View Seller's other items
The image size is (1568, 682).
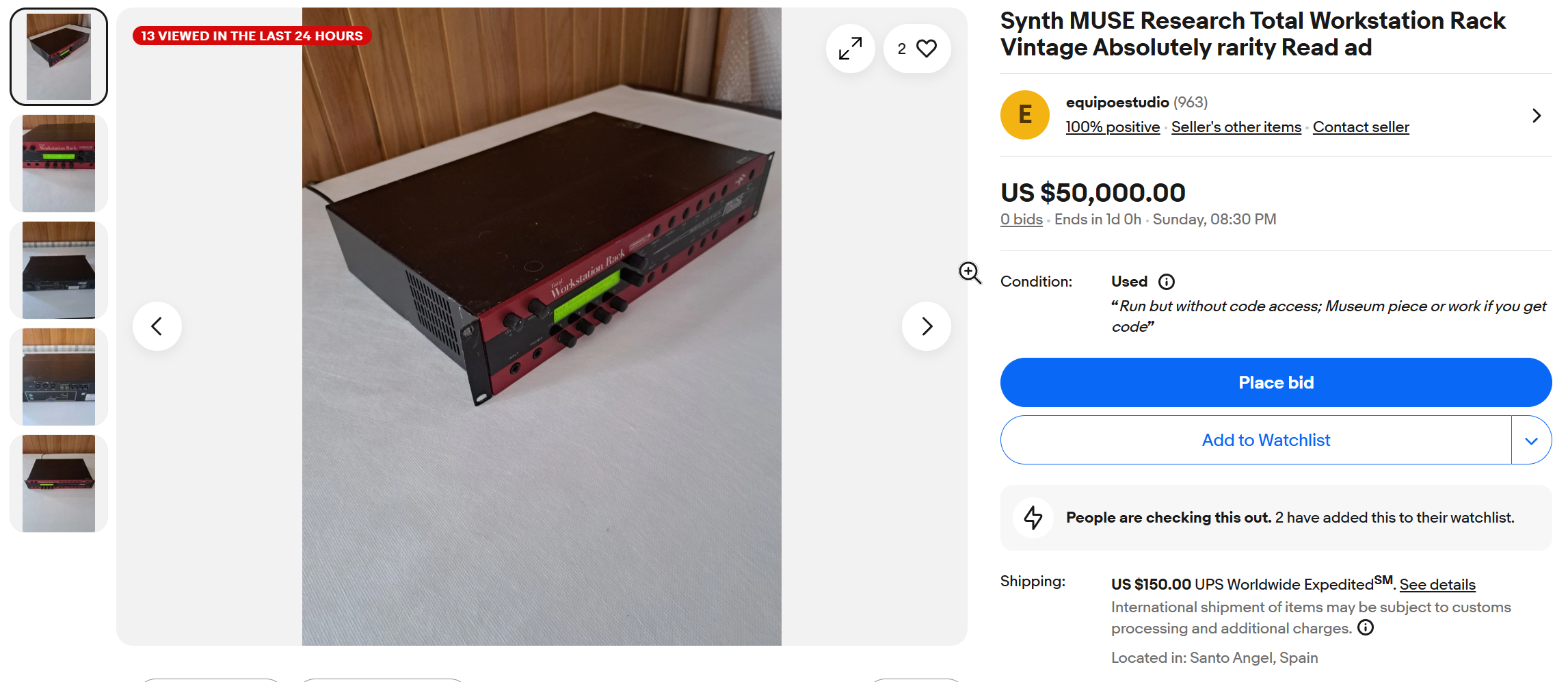point(1236,127)
